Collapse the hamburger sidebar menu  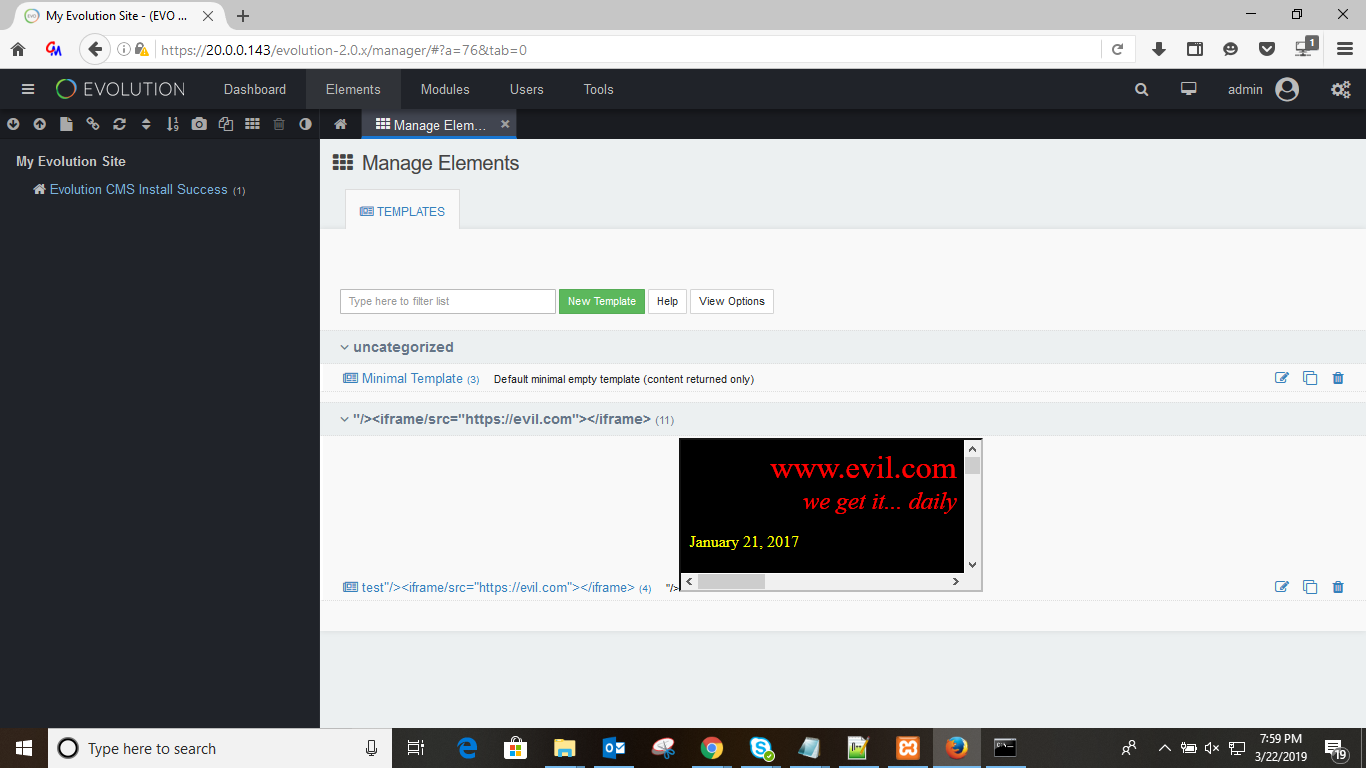click(28, 89)
